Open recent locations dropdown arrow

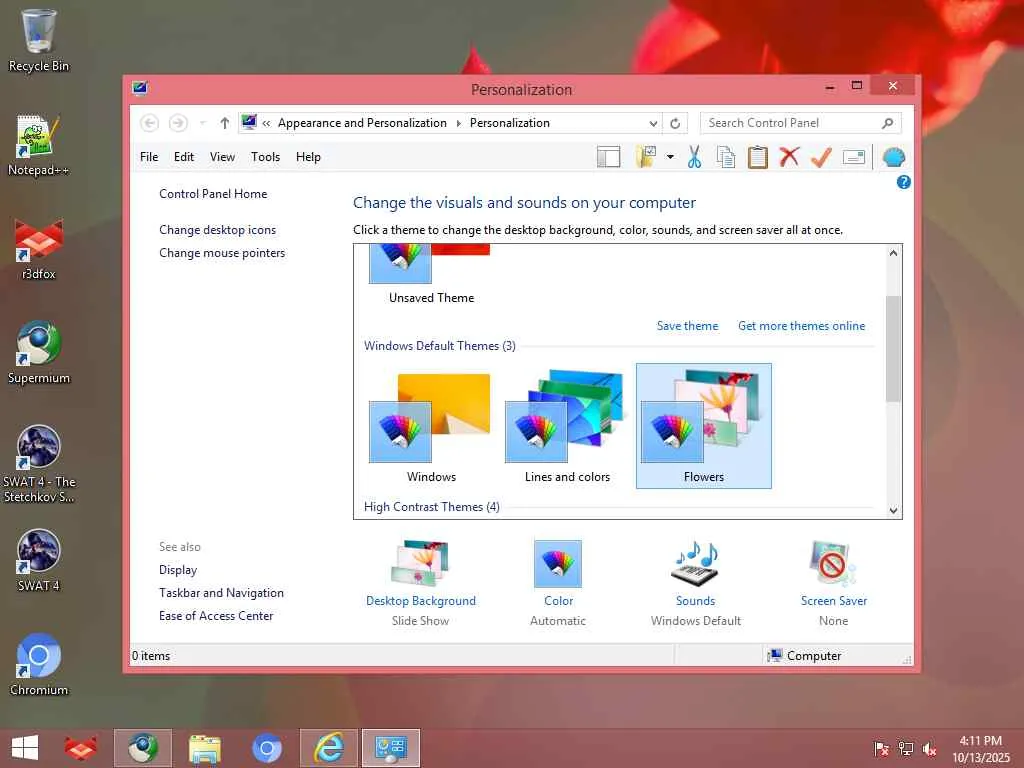pyautogui.click(x=202, y=123)
